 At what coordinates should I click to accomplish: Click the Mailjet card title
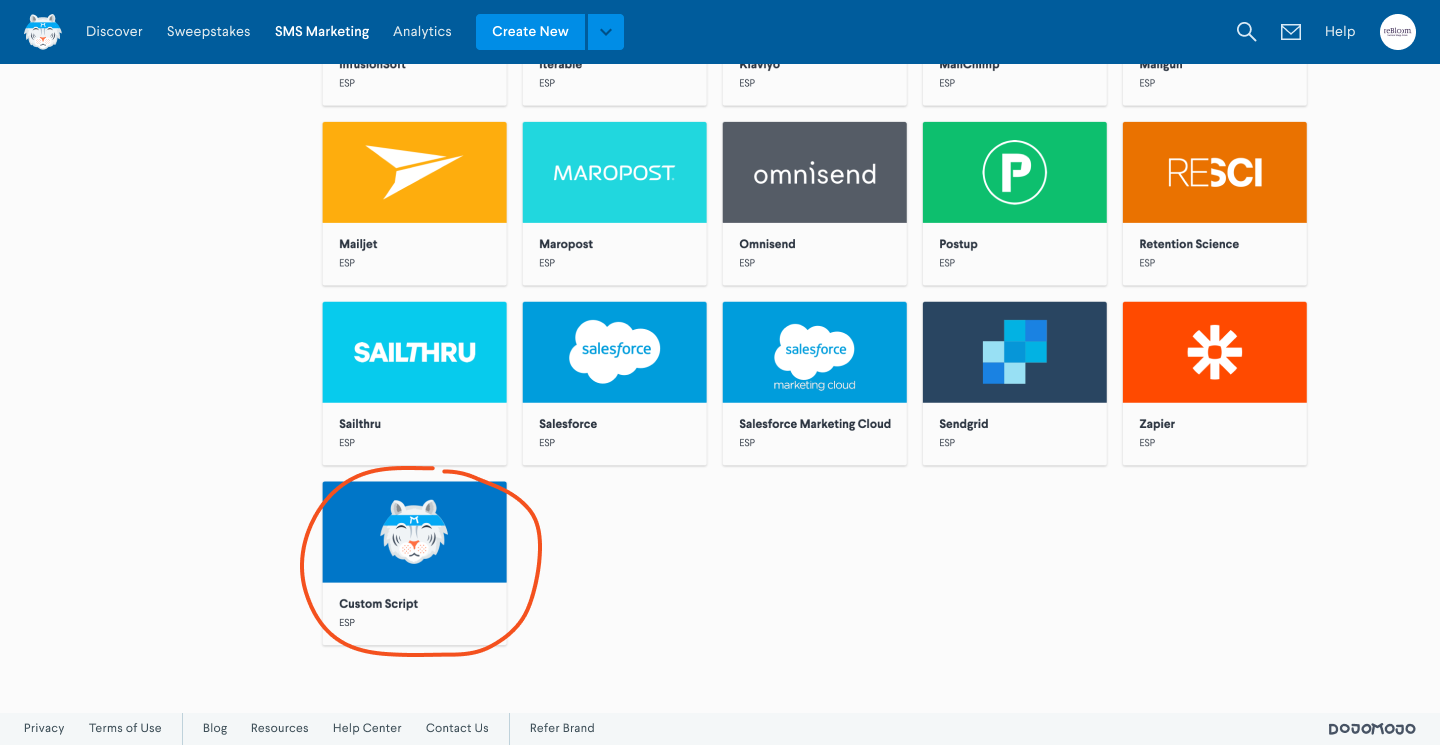pyautogui.click(x=358, y=244)
